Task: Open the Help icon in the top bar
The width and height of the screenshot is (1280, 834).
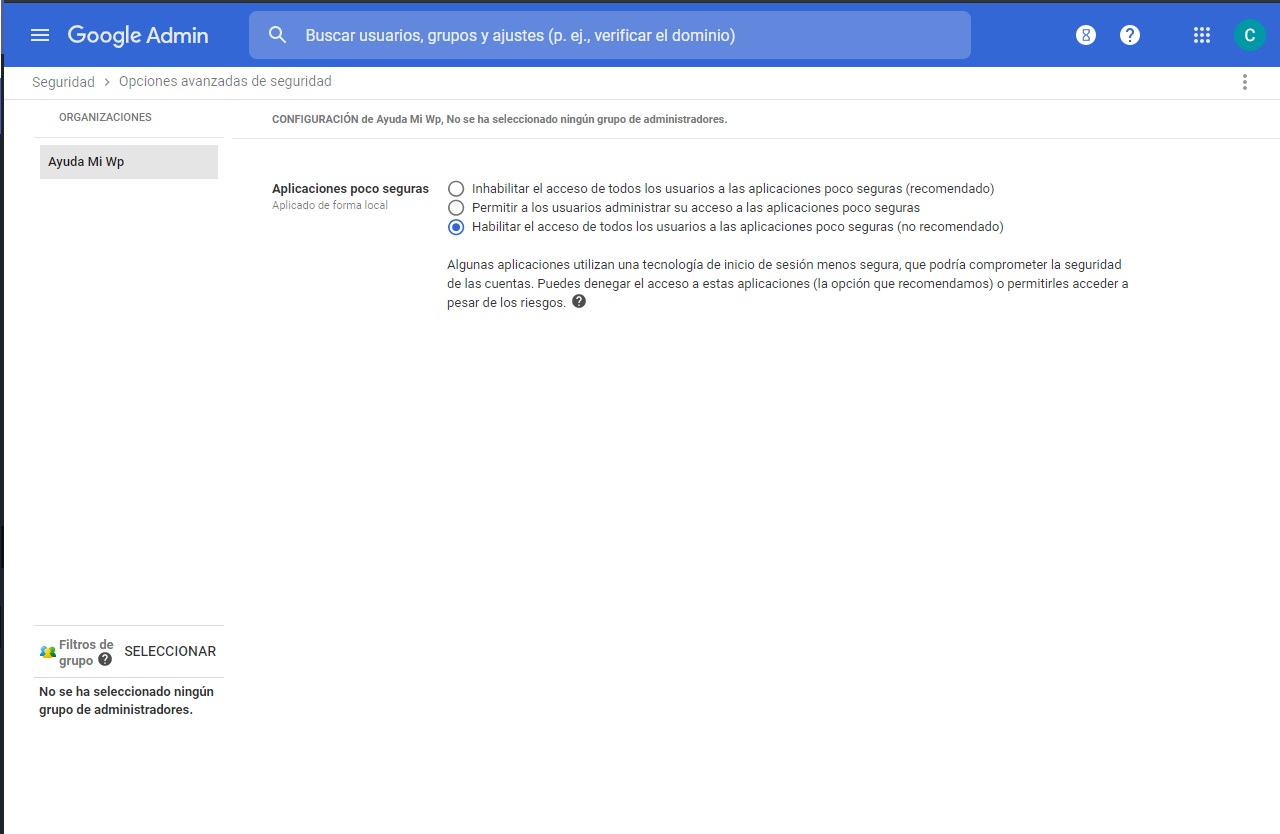Action: (1130, 35)
